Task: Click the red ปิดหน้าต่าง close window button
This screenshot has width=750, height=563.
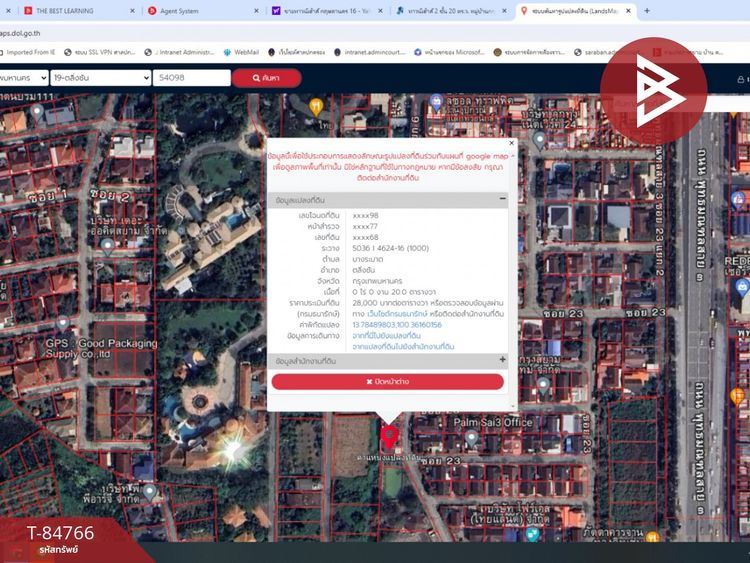Action: click(387, 382)
